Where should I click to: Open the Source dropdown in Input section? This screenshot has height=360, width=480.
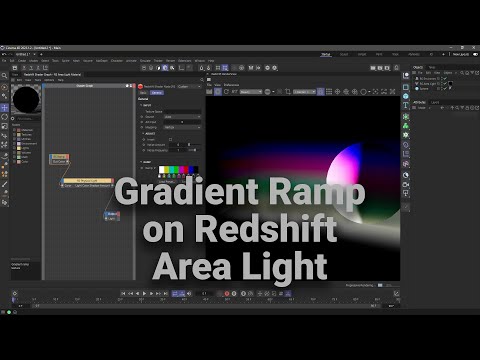182,117
